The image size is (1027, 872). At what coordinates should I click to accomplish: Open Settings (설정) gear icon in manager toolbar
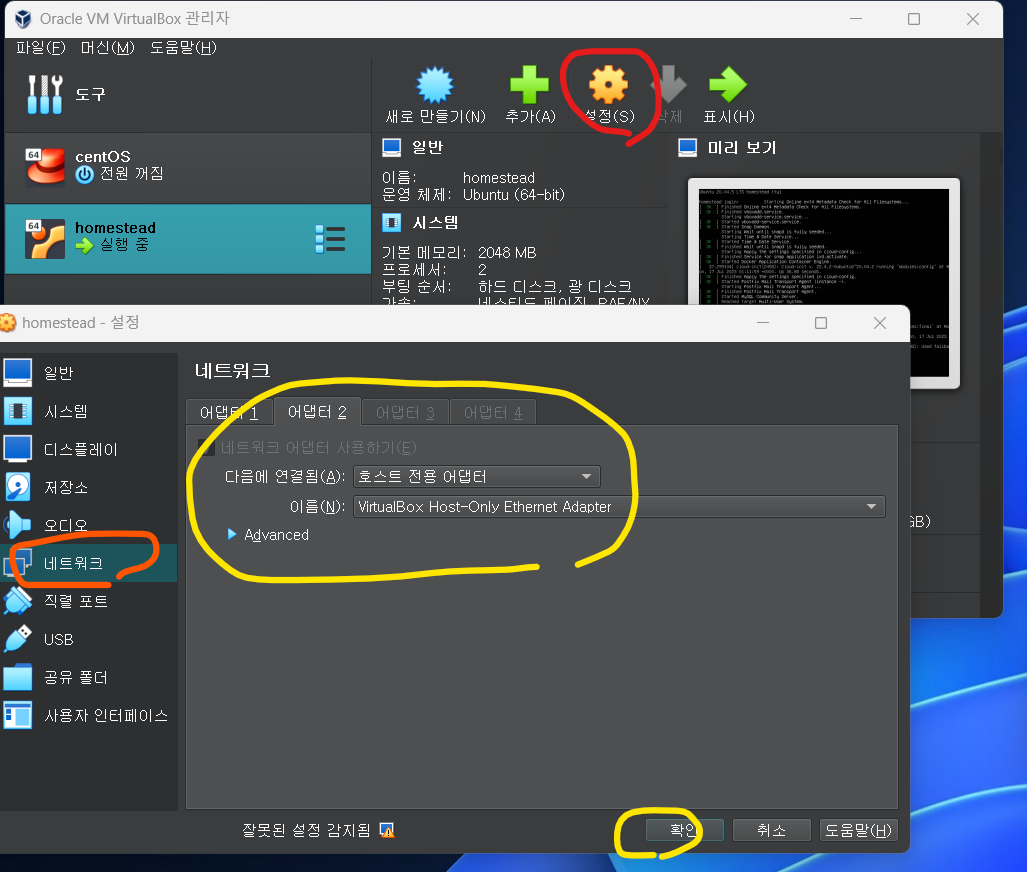608,85
